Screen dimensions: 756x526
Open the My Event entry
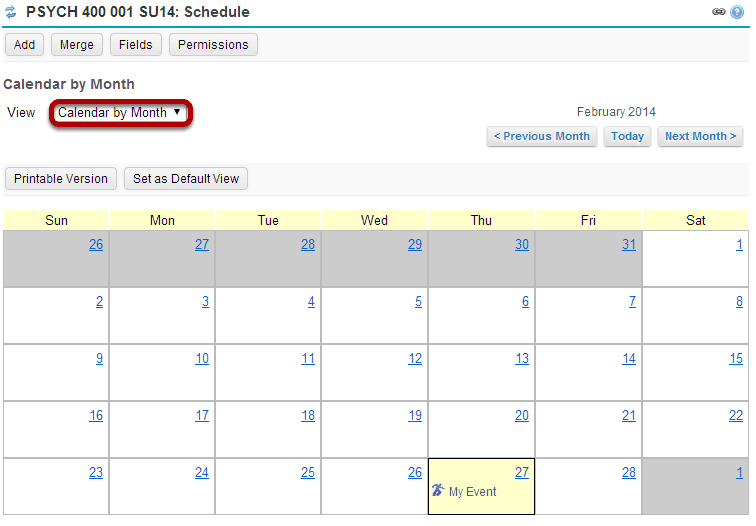pos(472,492)
